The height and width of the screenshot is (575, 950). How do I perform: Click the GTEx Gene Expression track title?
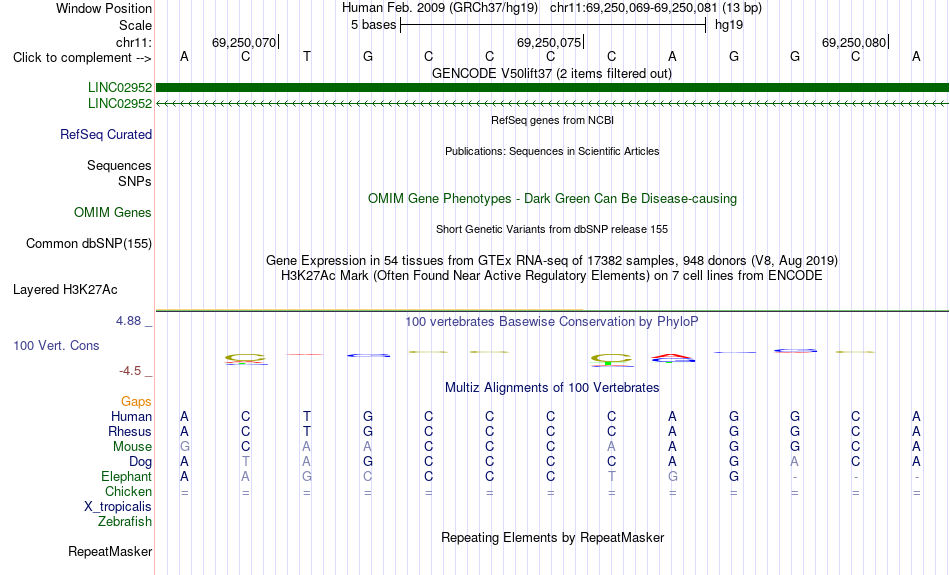[x=552, y=261]
